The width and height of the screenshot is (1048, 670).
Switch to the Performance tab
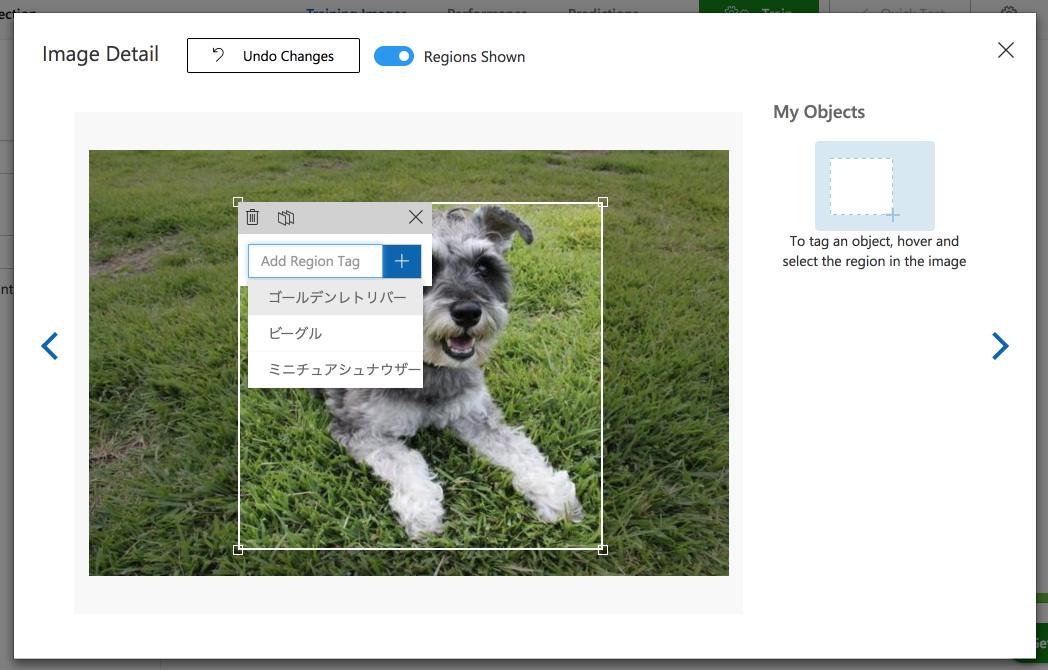[x=487, y=12]
